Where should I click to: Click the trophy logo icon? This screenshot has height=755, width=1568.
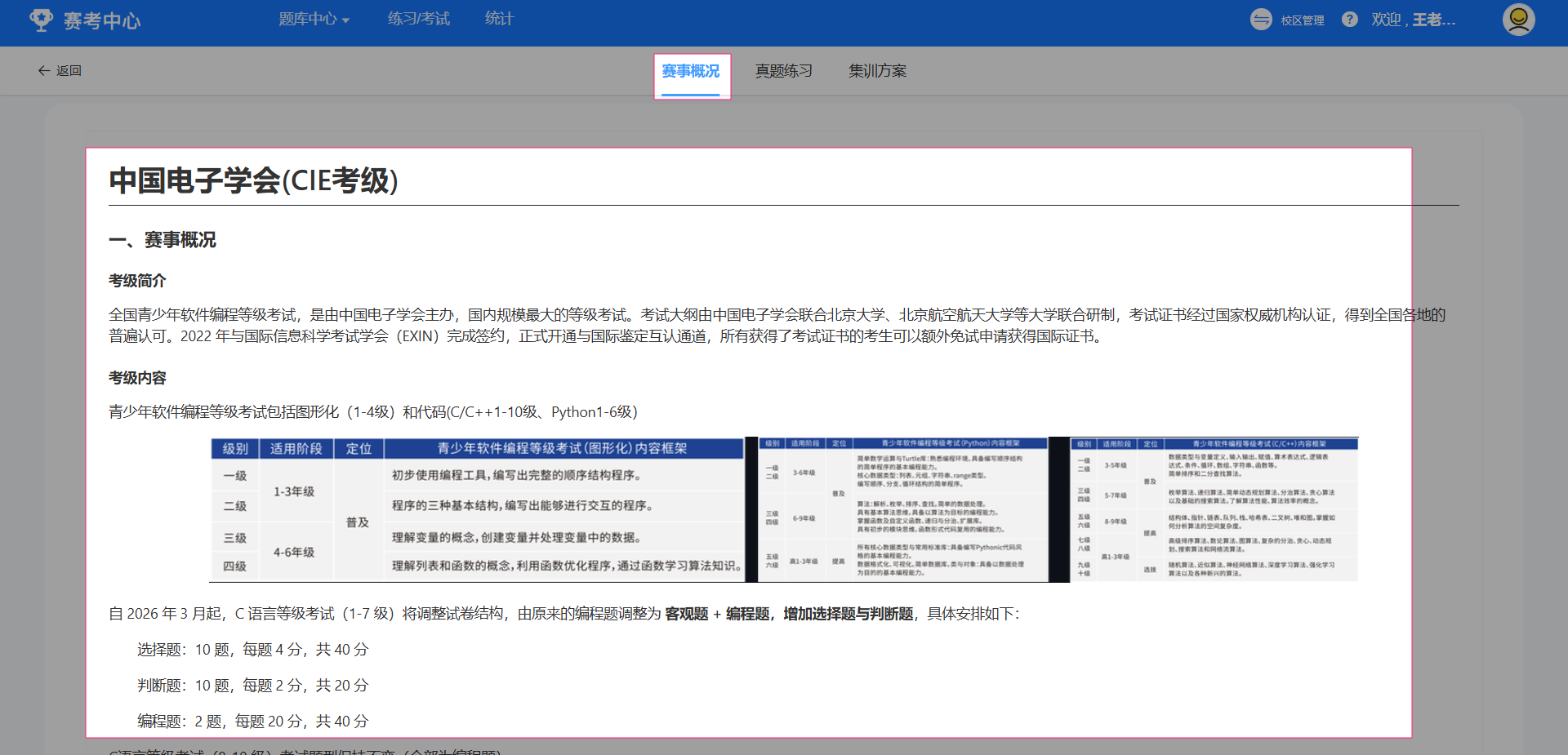[x=41, y=20]
